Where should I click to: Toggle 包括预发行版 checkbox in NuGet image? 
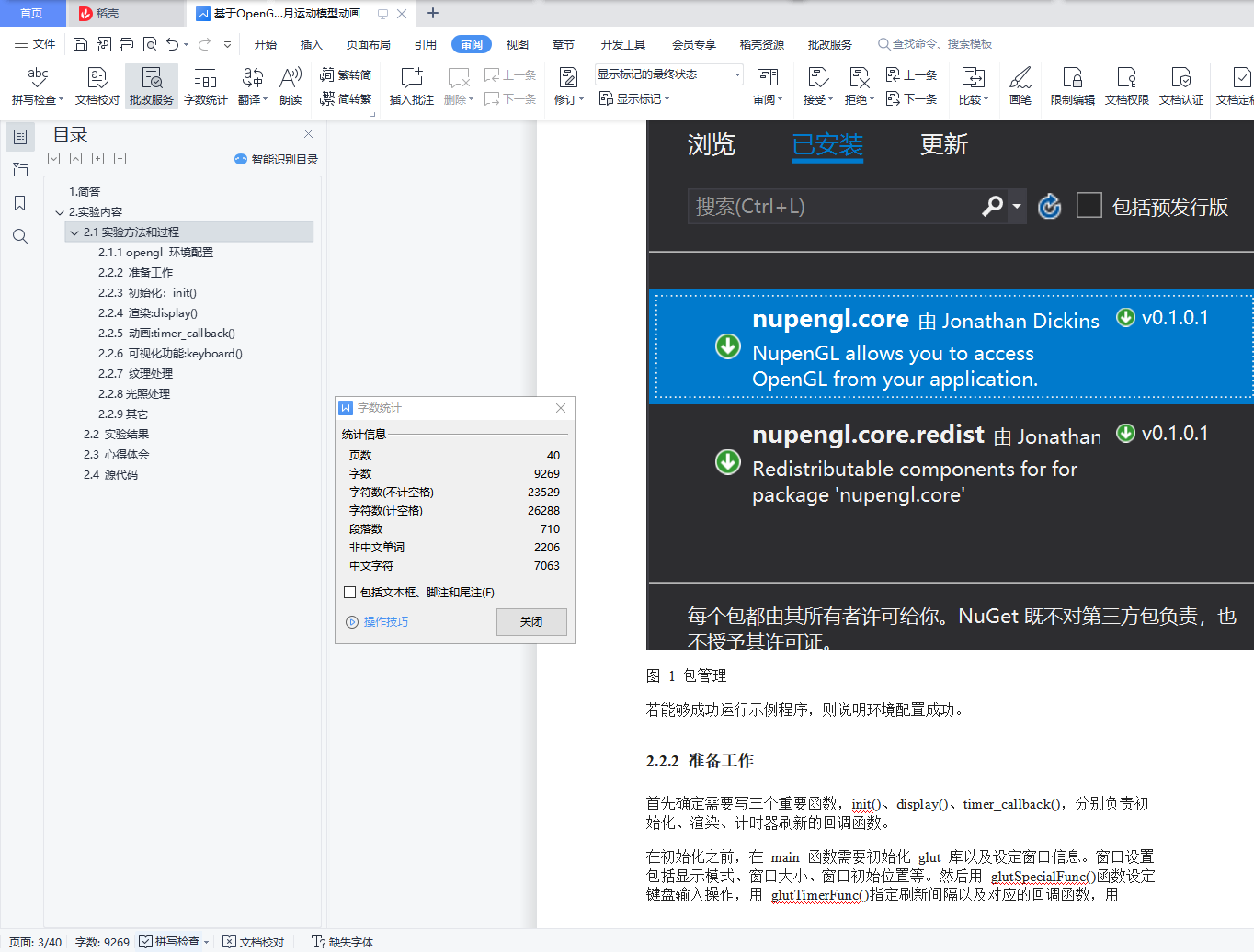(1089, 205)
